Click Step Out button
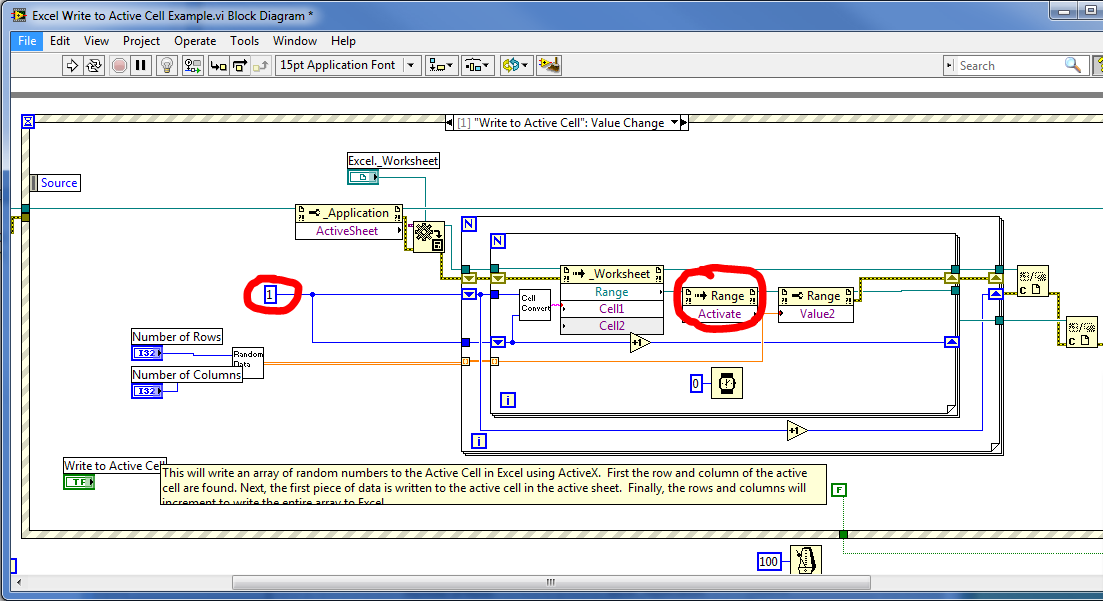Screen dimensions: 1103x601 [261, 65]
